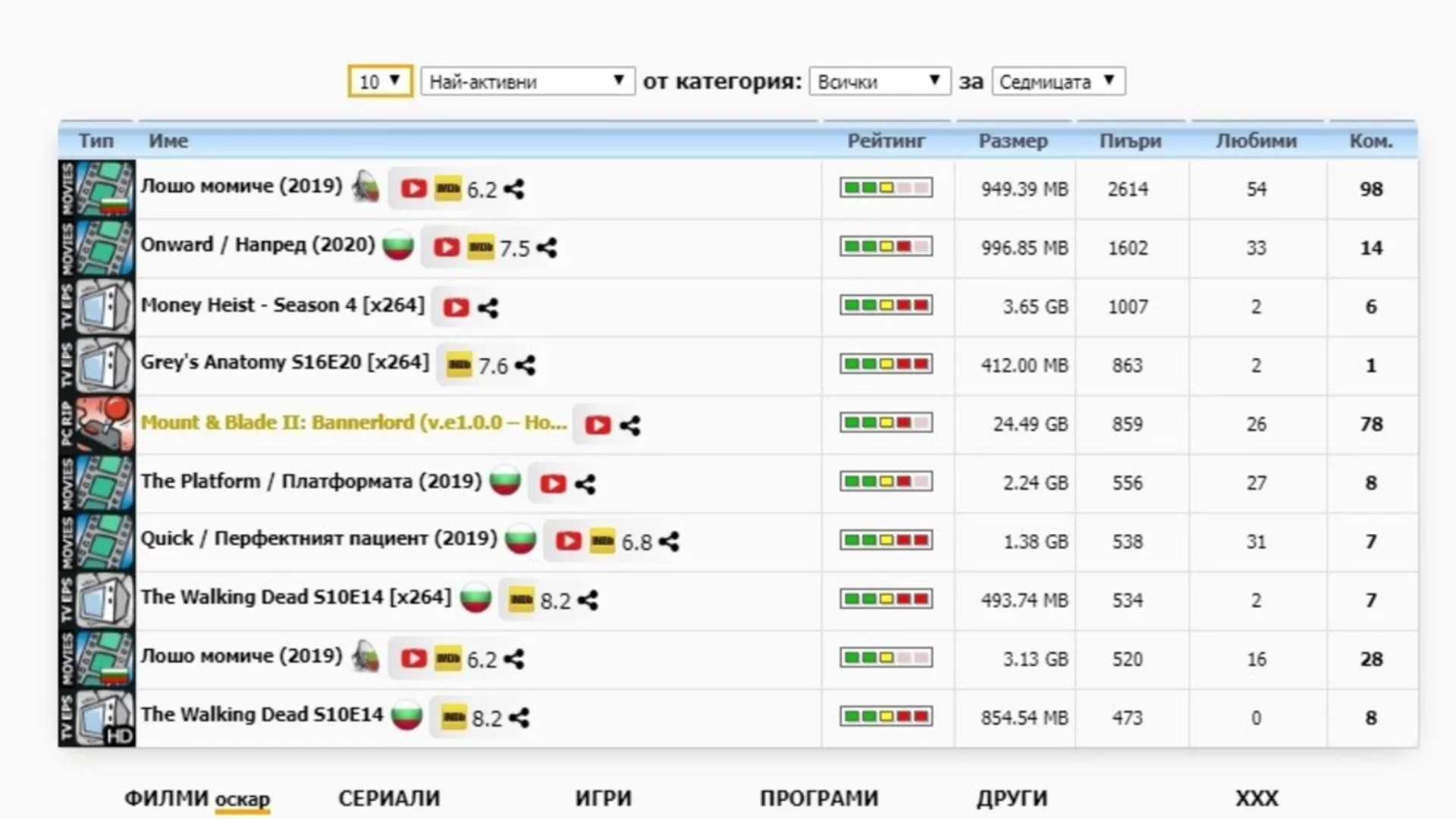Screen dimensions: 1456x819
Task: Share the Money Heist Season 4 torrent
Action: [x=488, y=307]
